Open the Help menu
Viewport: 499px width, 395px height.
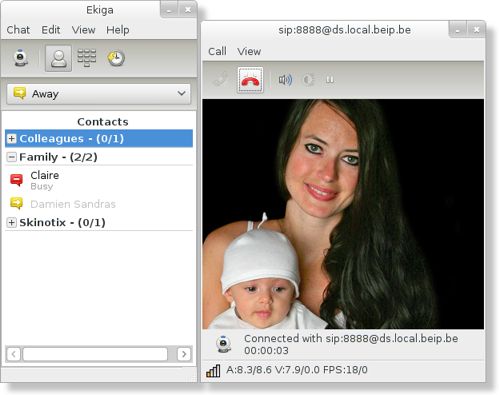coord(118,30)
